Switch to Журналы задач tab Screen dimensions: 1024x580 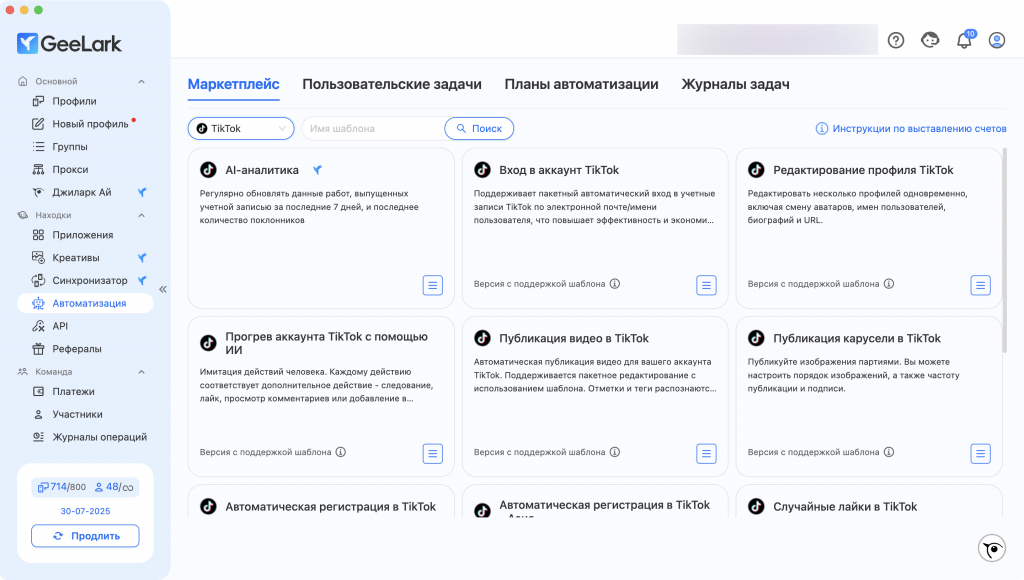735,84
